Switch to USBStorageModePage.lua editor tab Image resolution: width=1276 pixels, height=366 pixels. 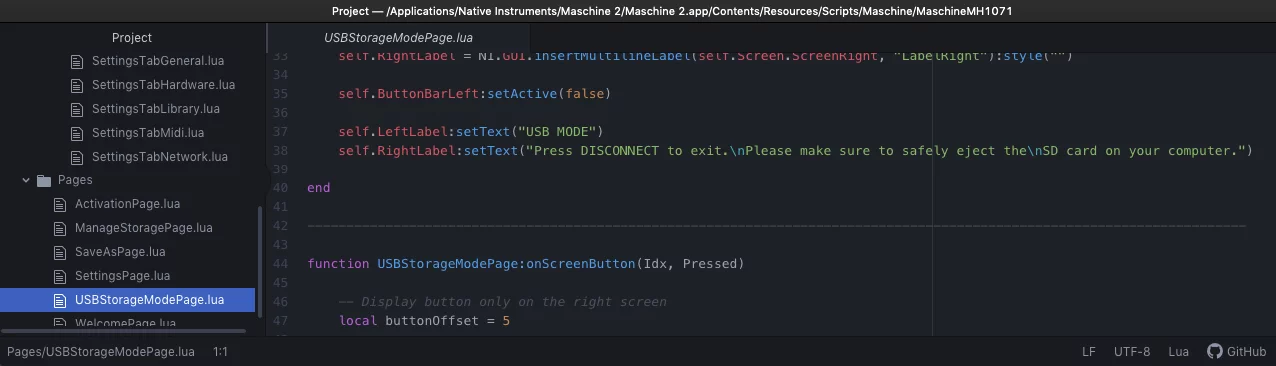coord(398,38)
